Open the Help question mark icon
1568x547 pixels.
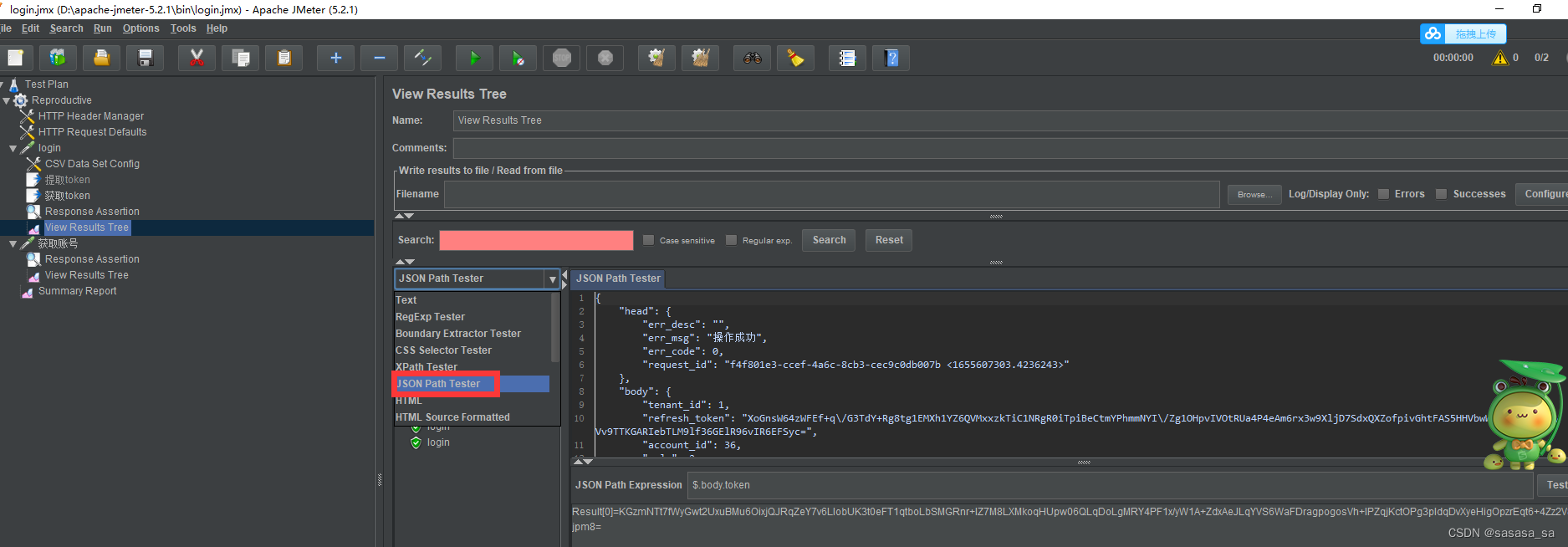tap(891, 58)
